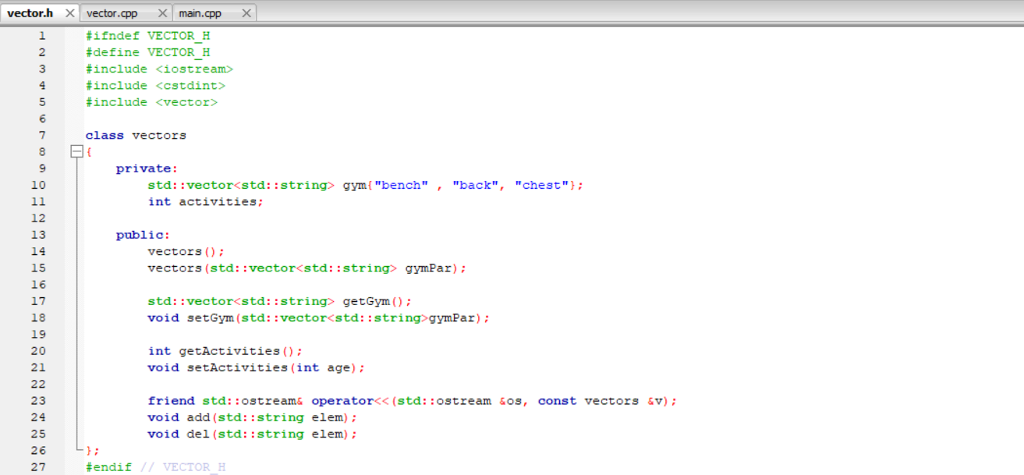This screenshot has width=1024, height=475.
Task: Click the 'friend' keyword
Action: point(170,401)
